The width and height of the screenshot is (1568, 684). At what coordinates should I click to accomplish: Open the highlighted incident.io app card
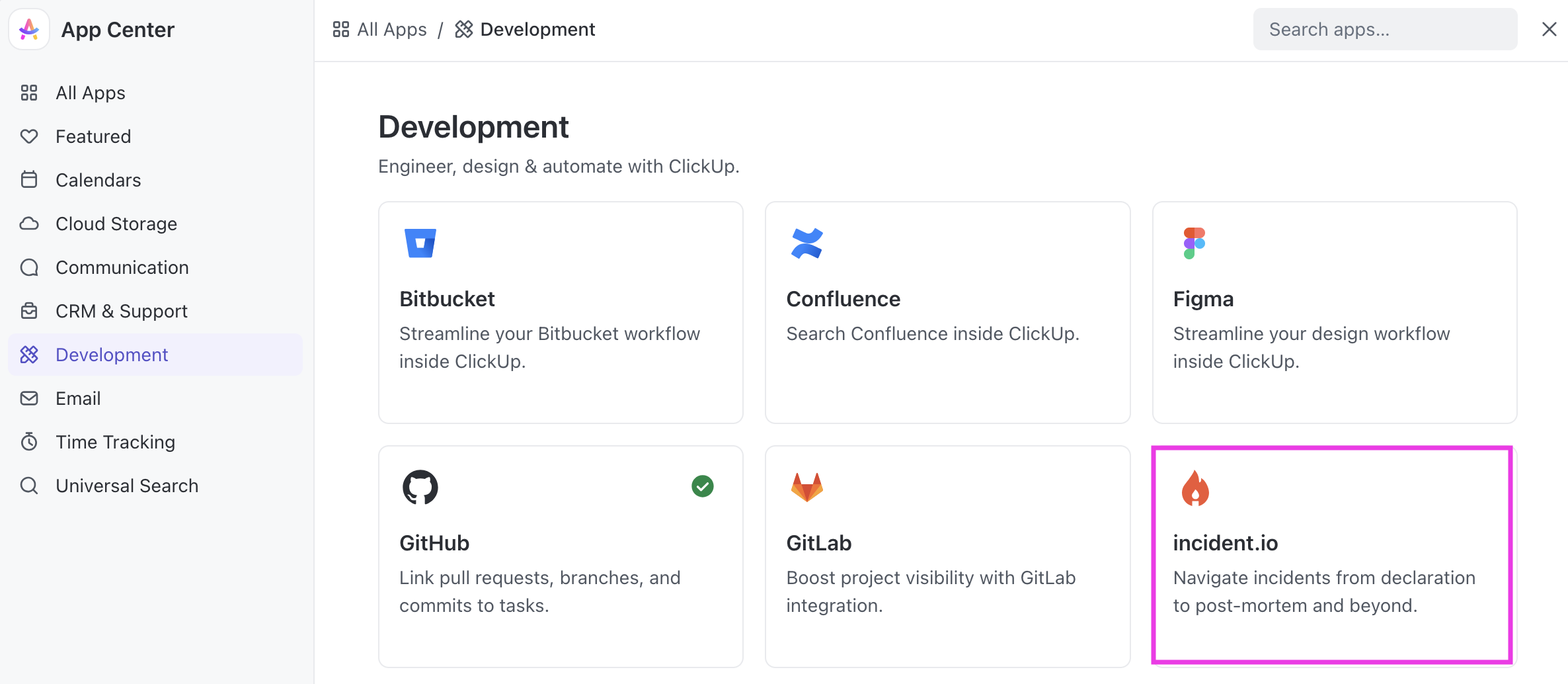click(1333, 556)
